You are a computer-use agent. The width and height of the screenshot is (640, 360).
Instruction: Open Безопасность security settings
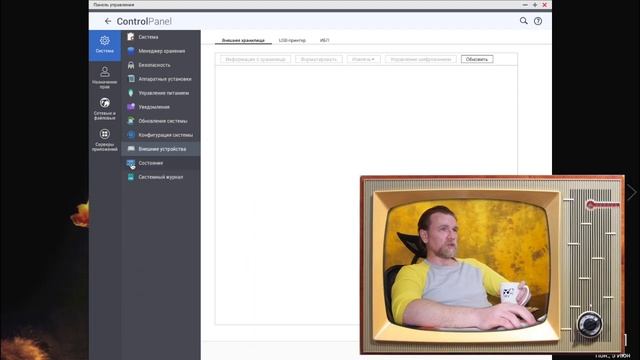click(161, 65)
